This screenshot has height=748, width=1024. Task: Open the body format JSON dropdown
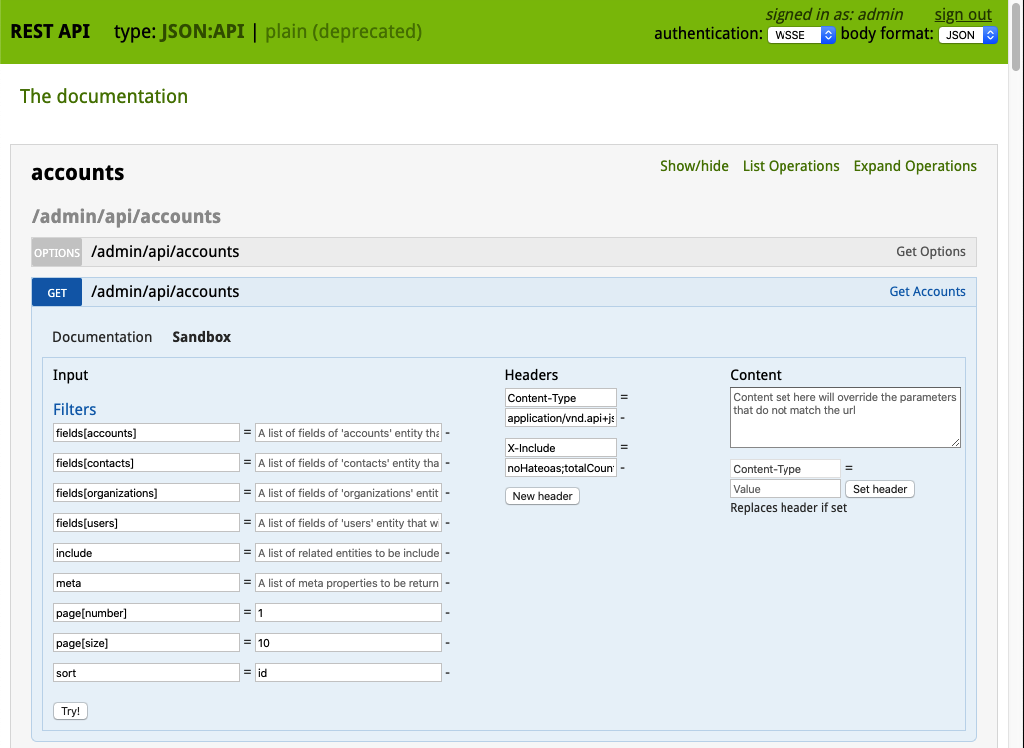967,35
